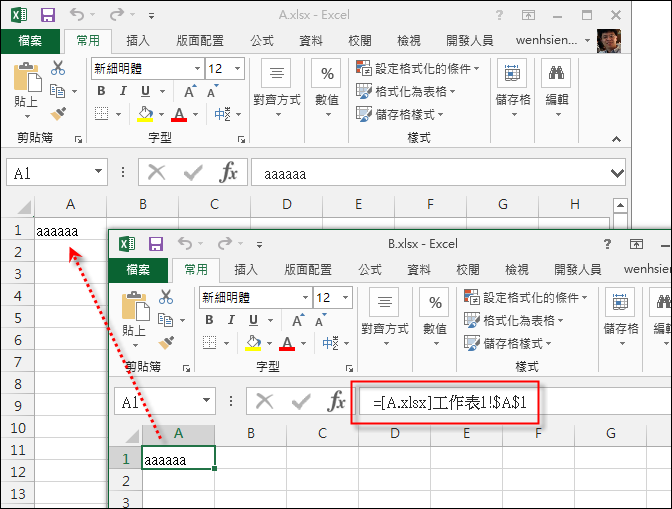Click scroll up arrow in A.xlsx
The image size is (672, 509).
[x=620, y=206]
